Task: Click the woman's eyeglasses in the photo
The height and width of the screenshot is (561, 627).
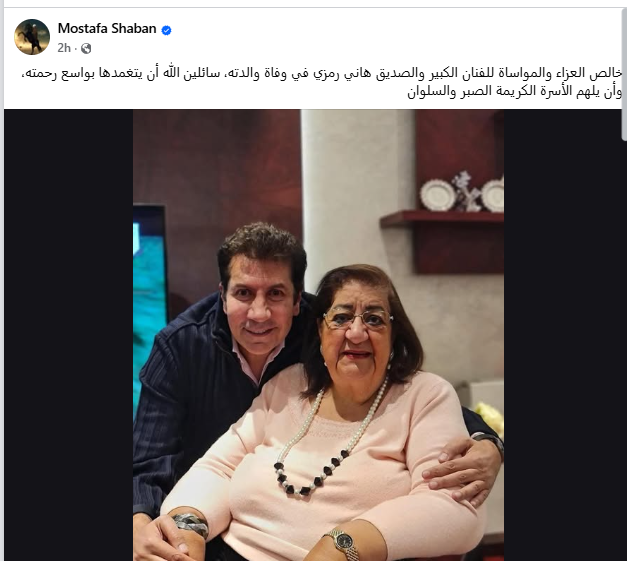Action: pyautogui.click(x=358, y=318)
